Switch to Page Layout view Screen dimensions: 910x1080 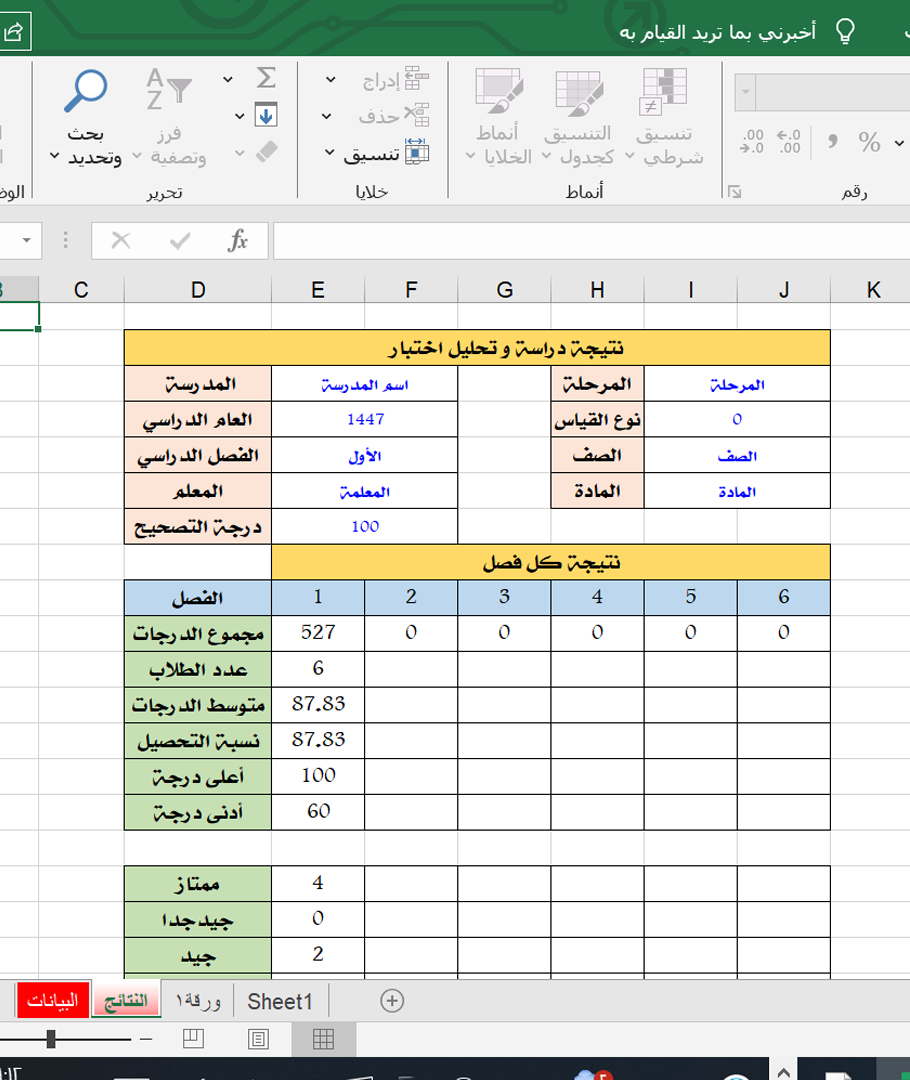pyautogui.click(x=259, y=1039)
